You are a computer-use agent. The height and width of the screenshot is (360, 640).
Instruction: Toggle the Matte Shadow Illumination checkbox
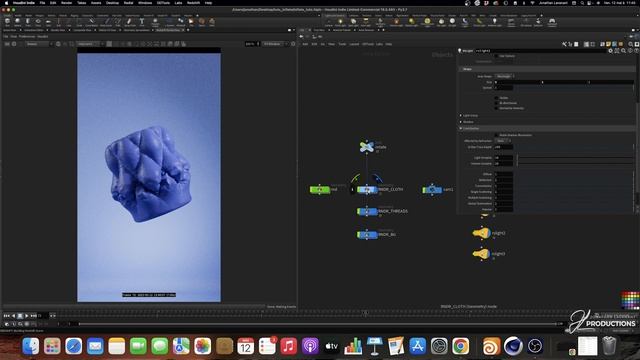497,135
